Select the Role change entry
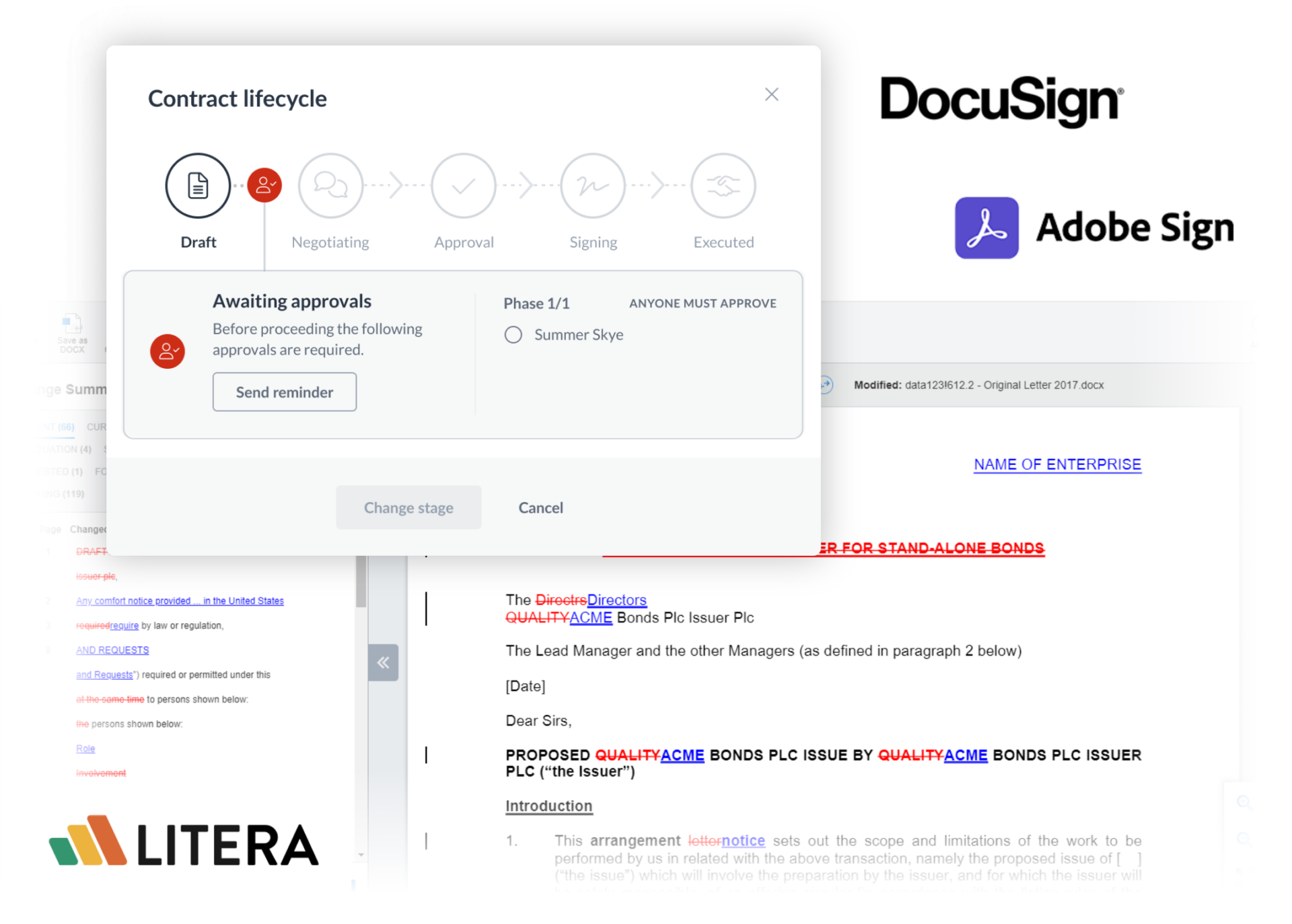 [85, 748]
